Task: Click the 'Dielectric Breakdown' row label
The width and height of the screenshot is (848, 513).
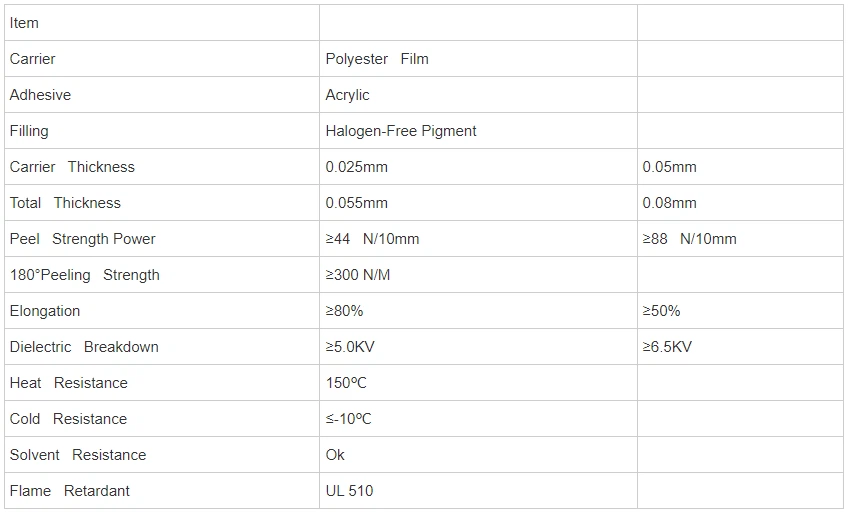Action: click(84, 347)
